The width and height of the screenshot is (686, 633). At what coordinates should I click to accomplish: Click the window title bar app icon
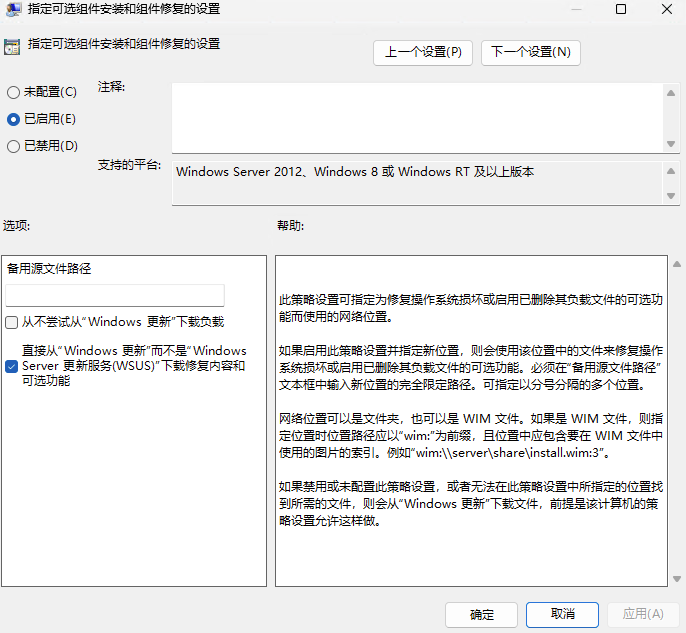point(13,9)
